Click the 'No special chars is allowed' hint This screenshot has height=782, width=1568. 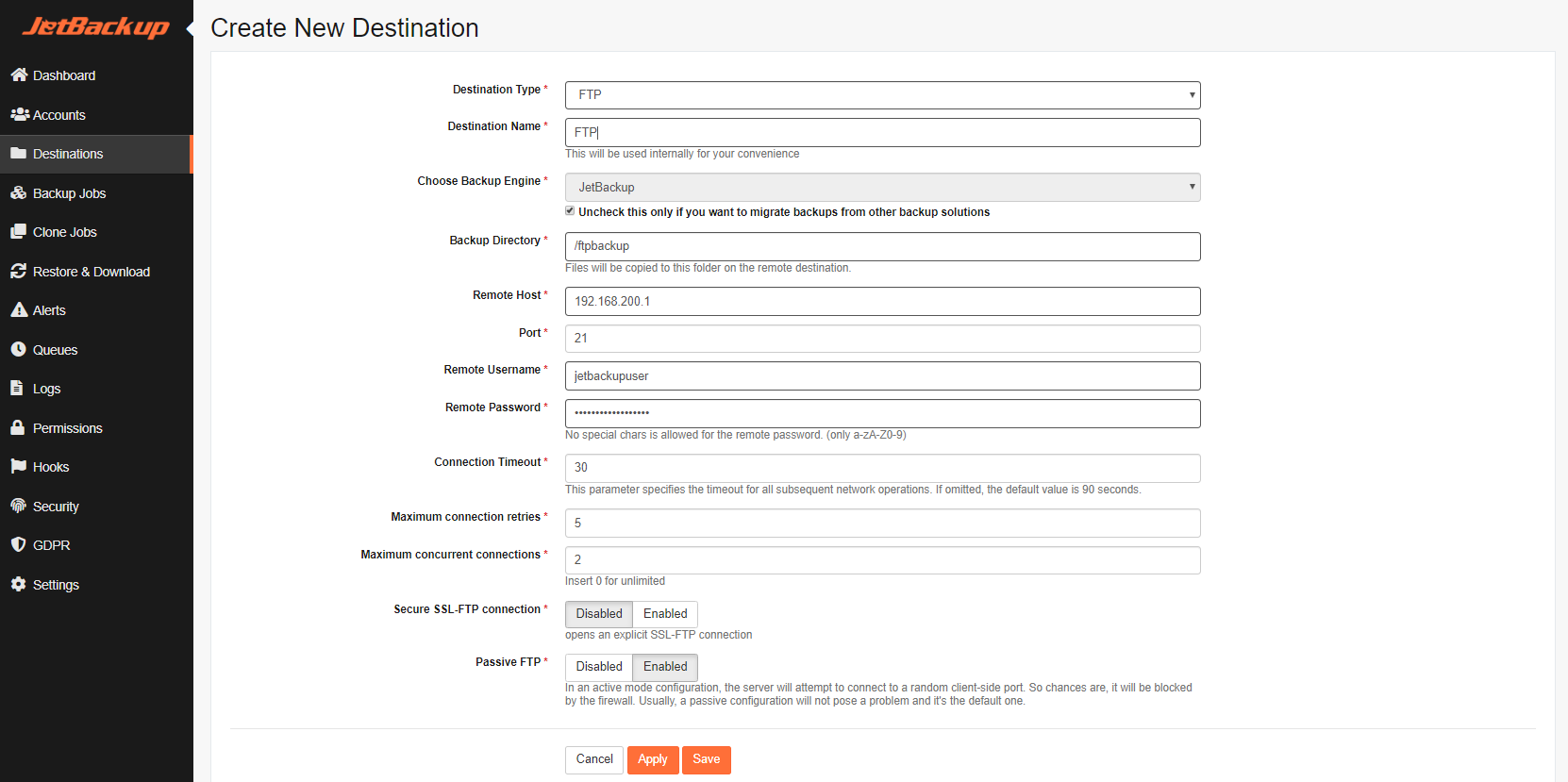point(736,435)
